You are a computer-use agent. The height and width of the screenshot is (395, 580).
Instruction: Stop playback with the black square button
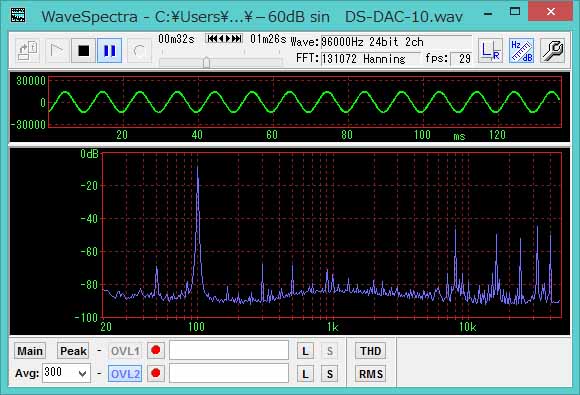point(84,51)
